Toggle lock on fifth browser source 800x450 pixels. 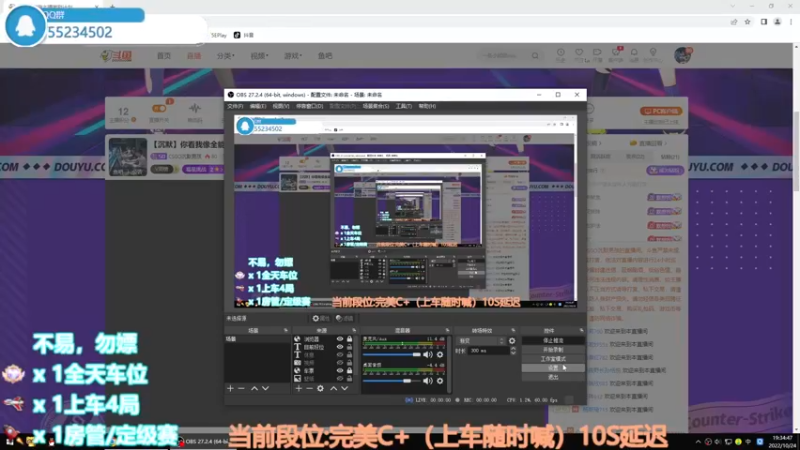349,370
